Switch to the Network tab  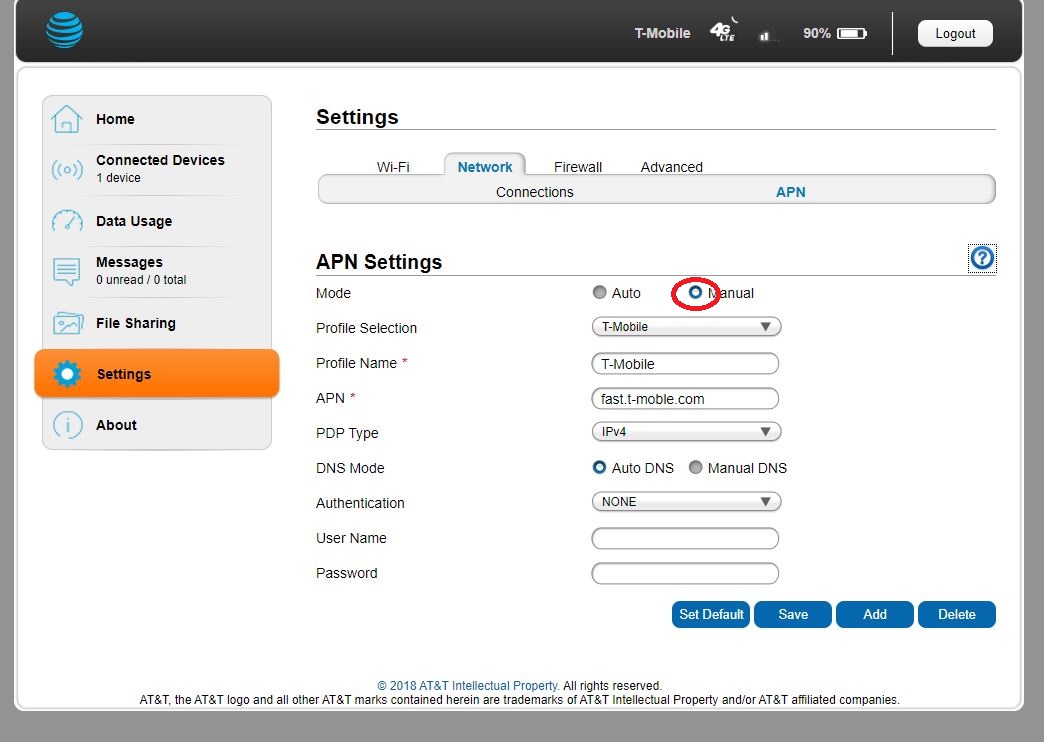tap(485, 167)
